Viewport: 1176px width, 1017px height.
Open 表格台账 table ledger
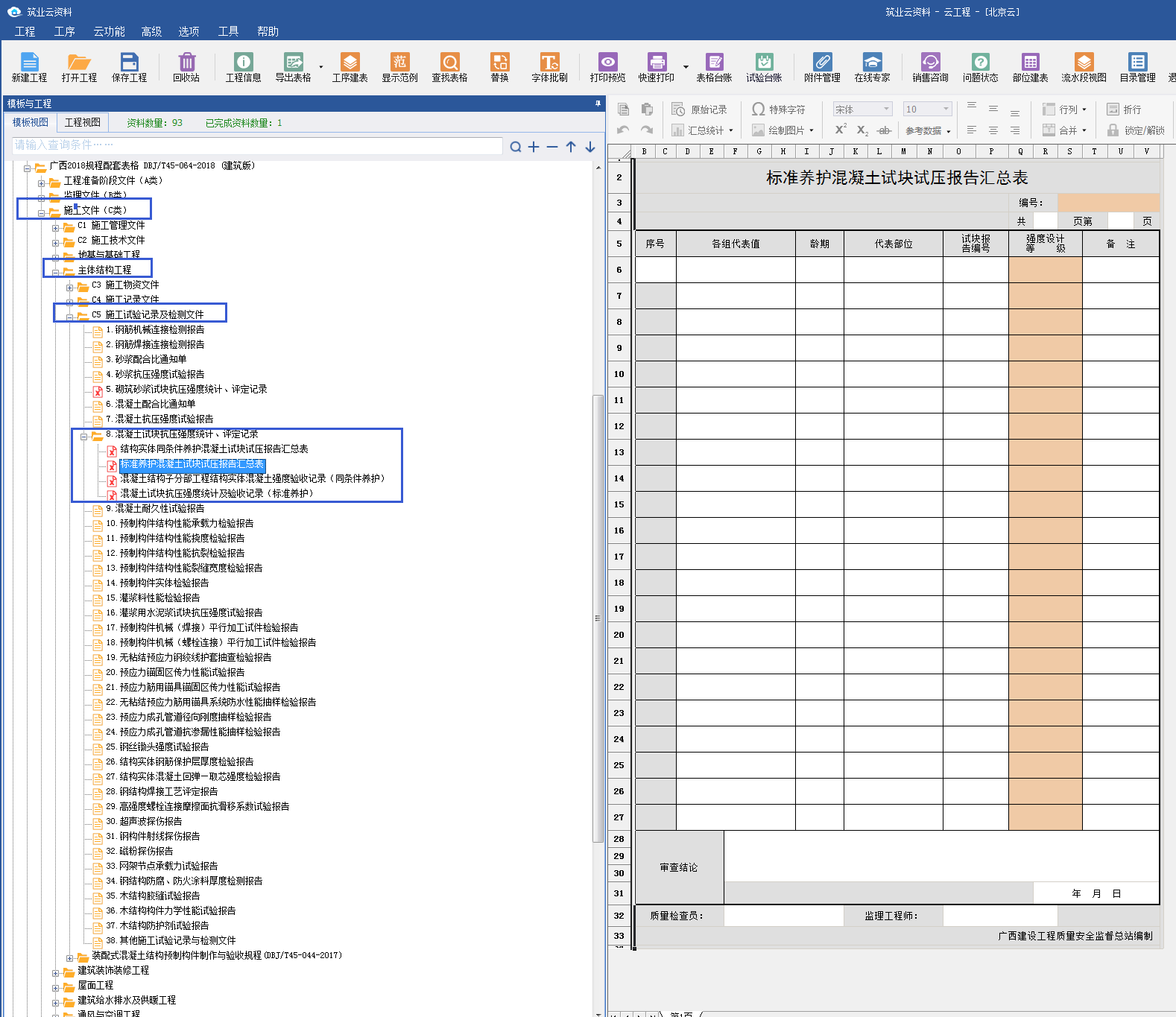pos(714,67)
